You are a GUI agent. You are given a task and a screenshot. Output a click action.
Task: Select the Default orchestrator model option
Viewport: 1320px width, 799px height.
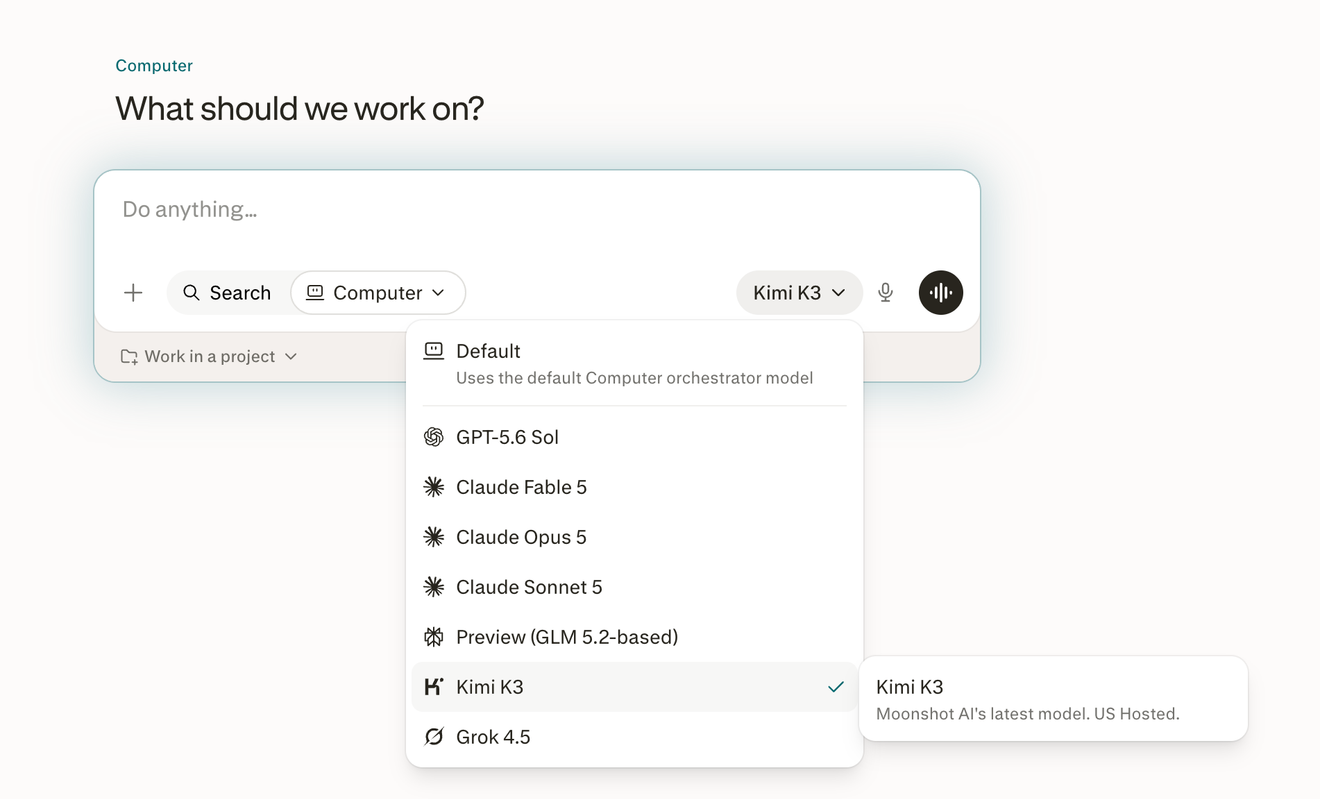pyautogui.click(x=634, y=364)
